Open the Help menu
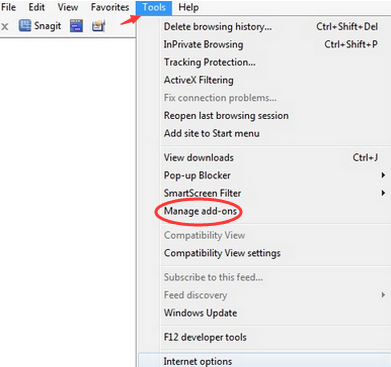 188,7
